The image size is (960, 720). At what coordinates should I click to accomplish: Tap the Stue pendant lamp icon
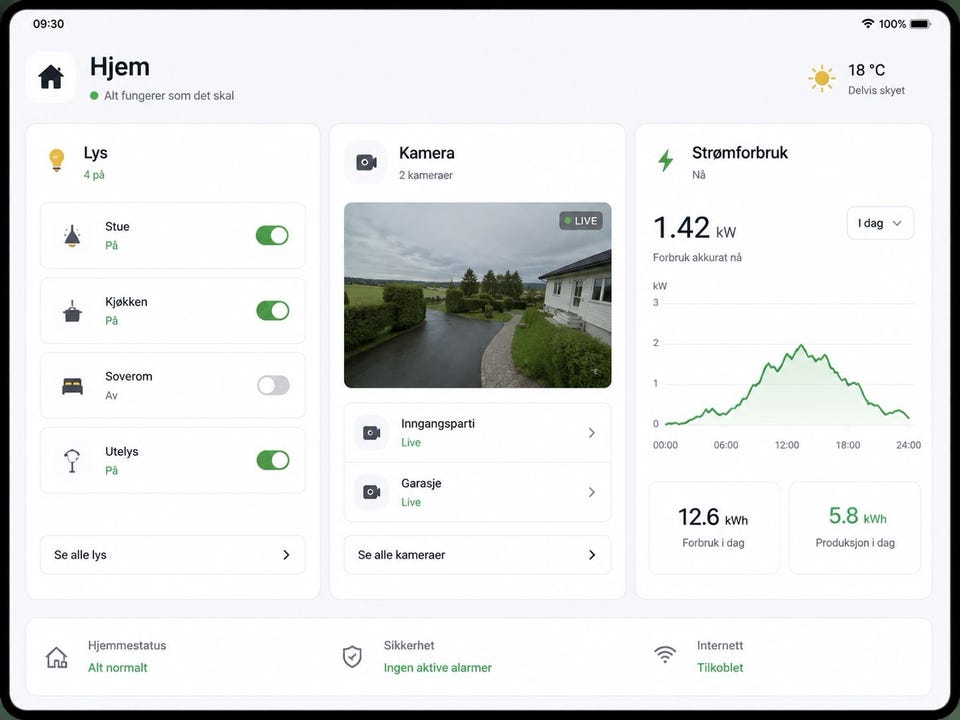pos(72,236)
